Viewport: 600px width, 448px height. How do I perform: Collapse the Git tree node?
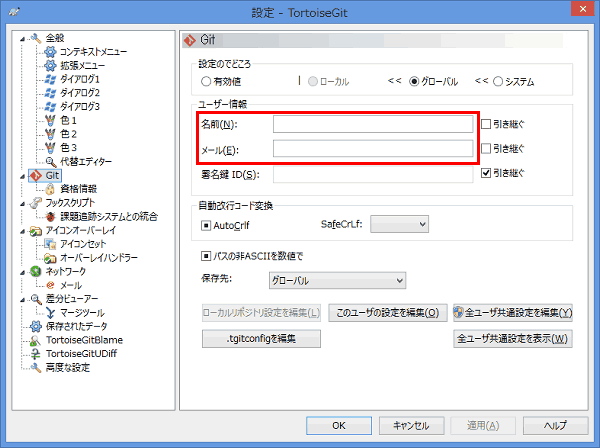point(23,176)
